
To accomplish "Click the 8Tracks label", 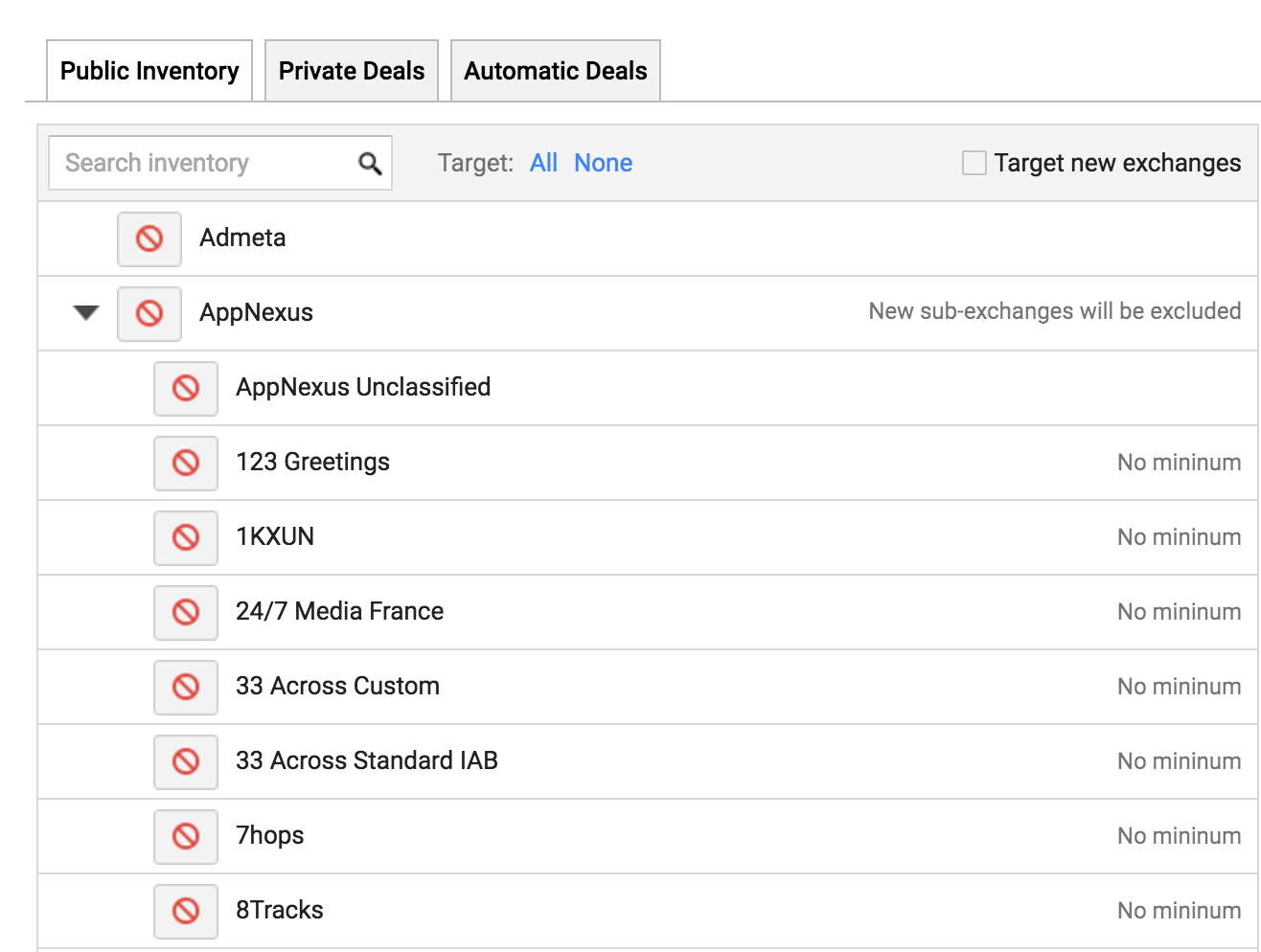I will (279, 910).
